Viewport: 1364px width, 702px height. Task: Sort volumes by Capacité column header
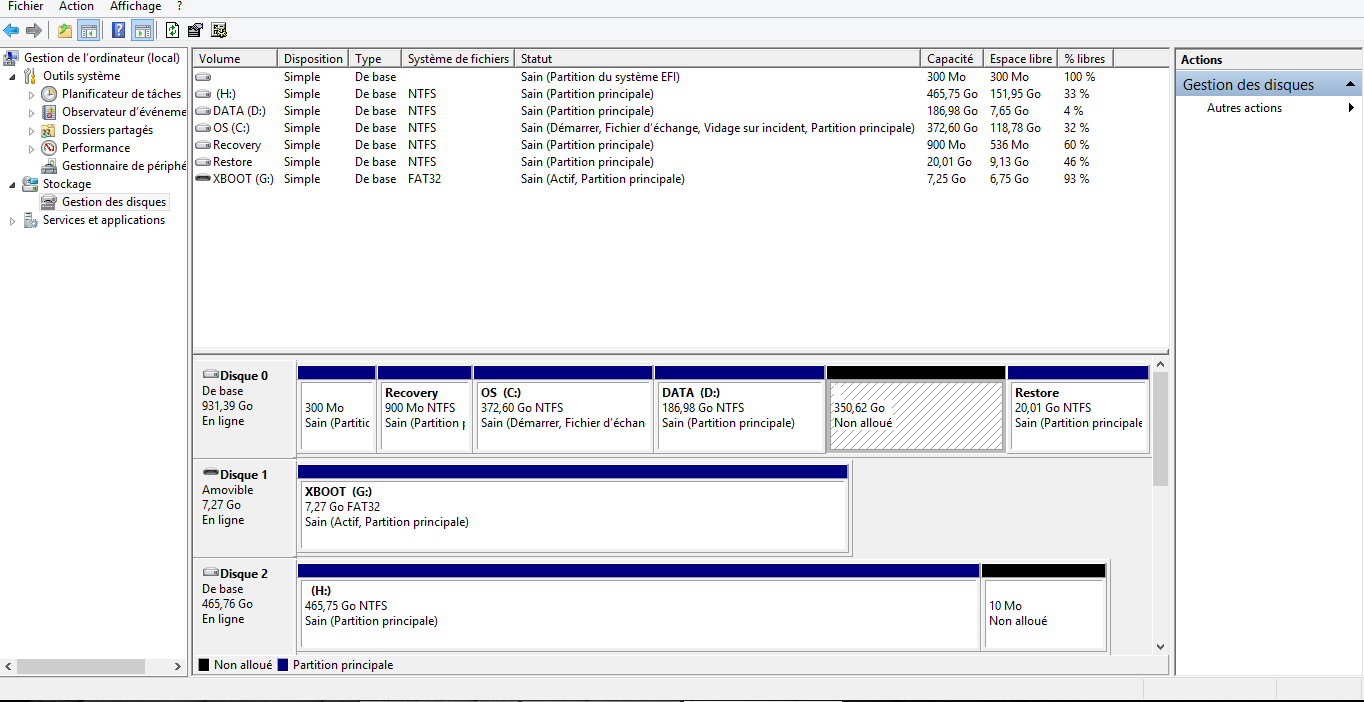point(949,59)
